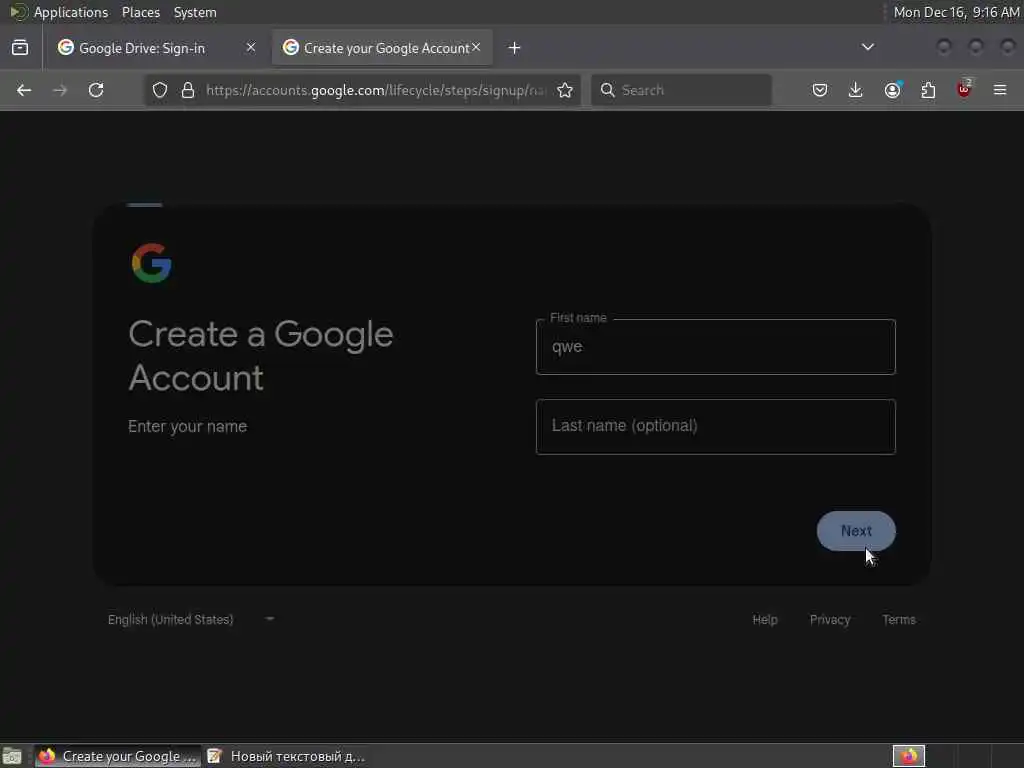Open the tracking protection shield icon
1024x768 pixels.
[160, 90]
